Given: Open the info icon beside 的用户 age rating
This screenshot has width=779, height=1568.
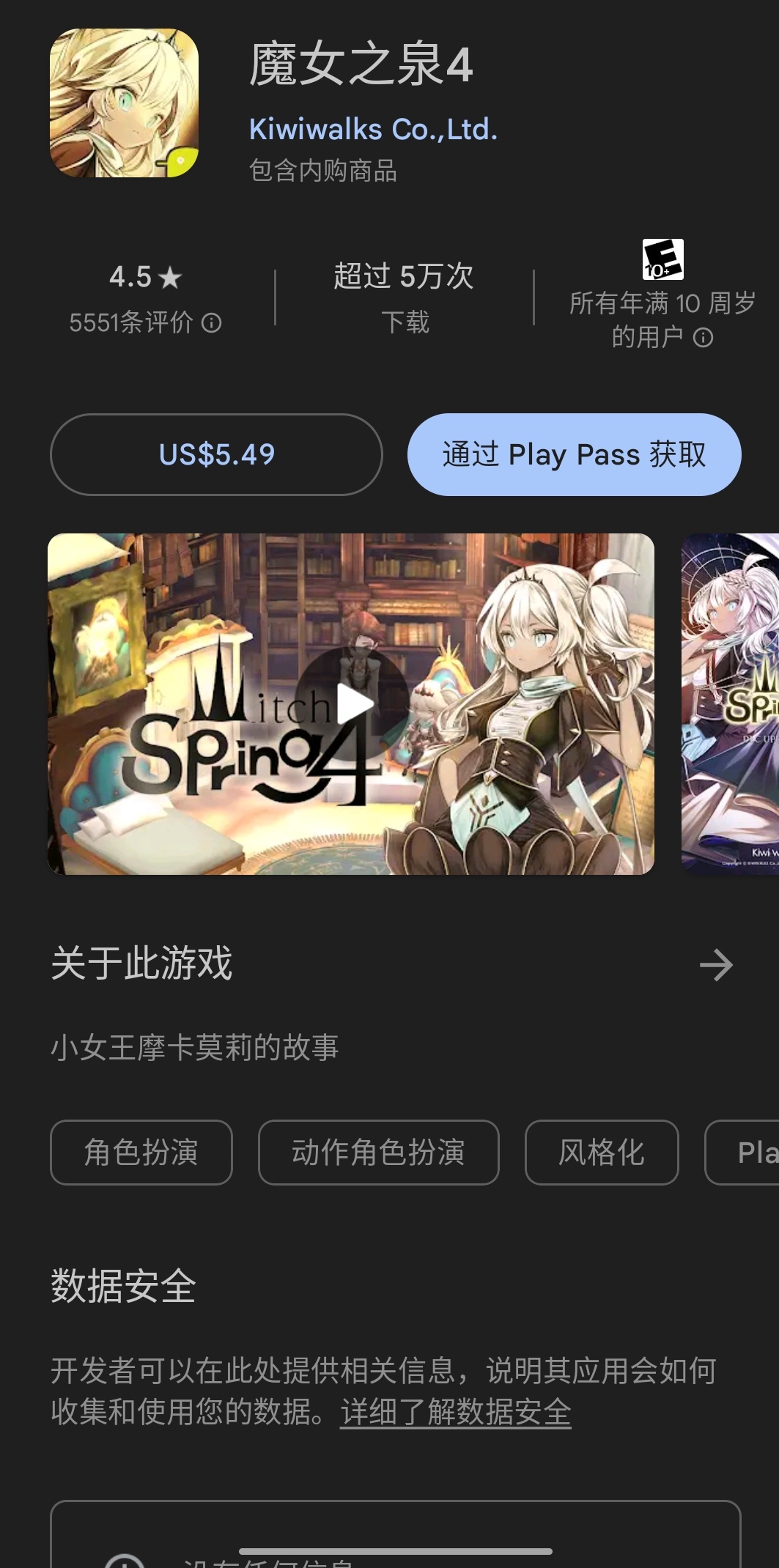Looking at the screenshot, I should [x=703, y=338].
